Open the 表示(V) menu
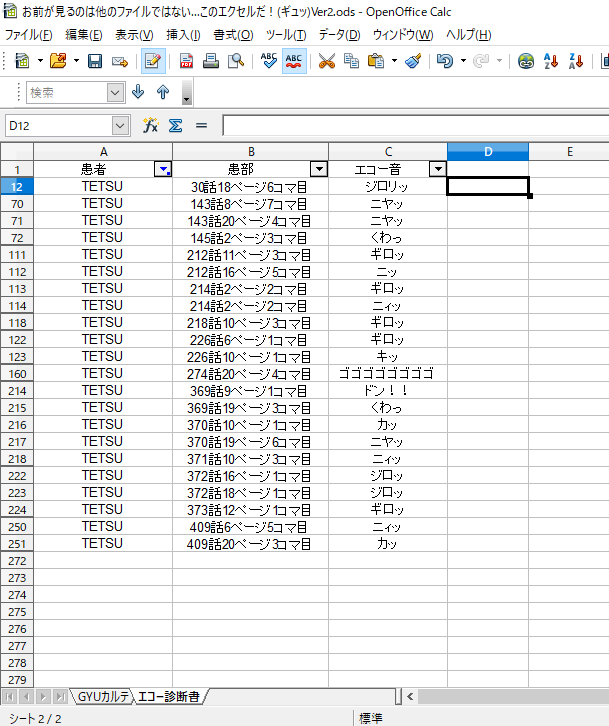The height and width of the screenshot is (726, 609). point(134,35)
